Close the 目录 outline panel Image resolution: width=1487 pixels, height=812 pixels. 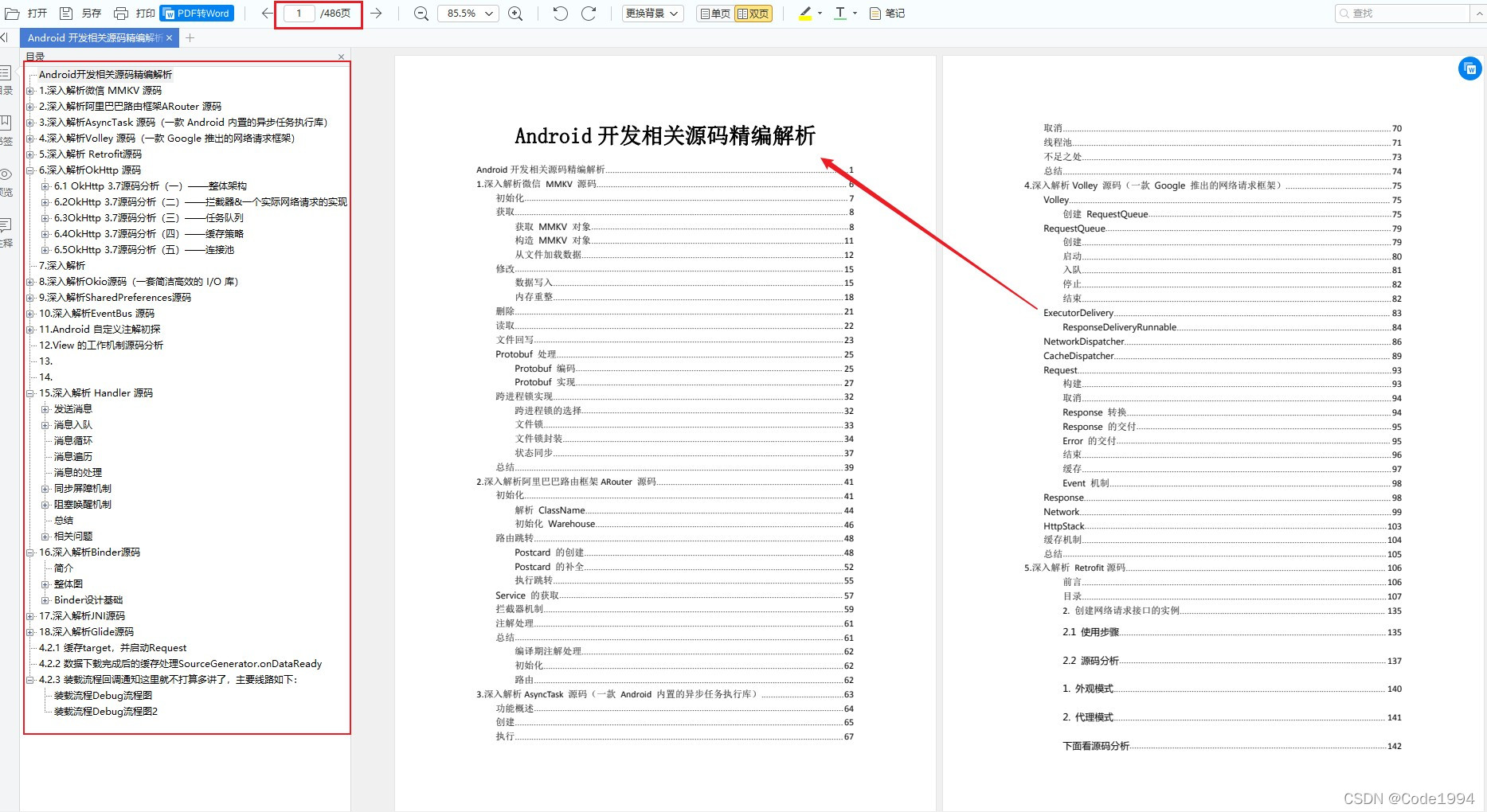(342, 57)
